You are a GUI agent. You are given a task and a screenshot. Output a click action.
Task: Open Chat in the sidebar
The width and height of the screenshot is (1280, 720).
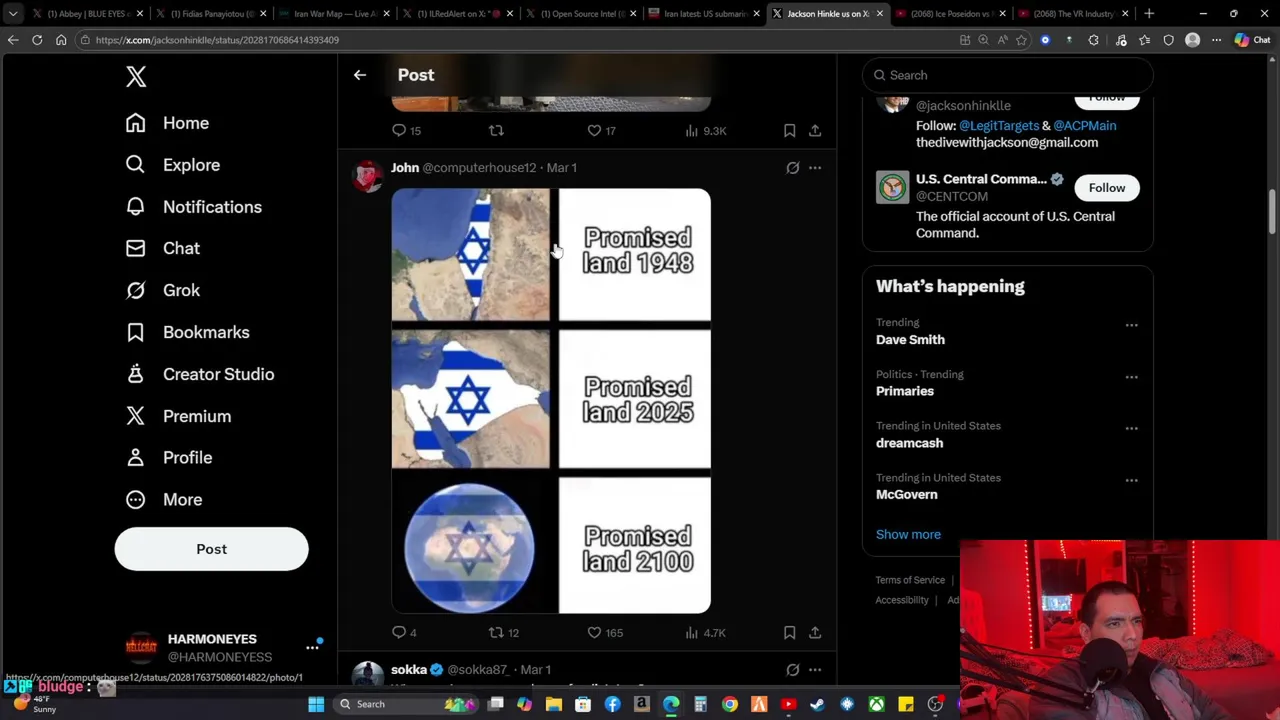(162, 248)
